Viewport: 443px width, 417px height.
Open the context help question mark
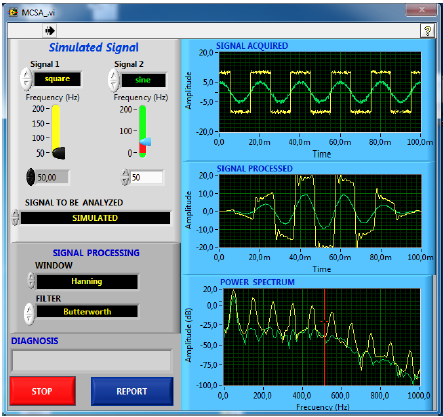(x=427, y=31)
